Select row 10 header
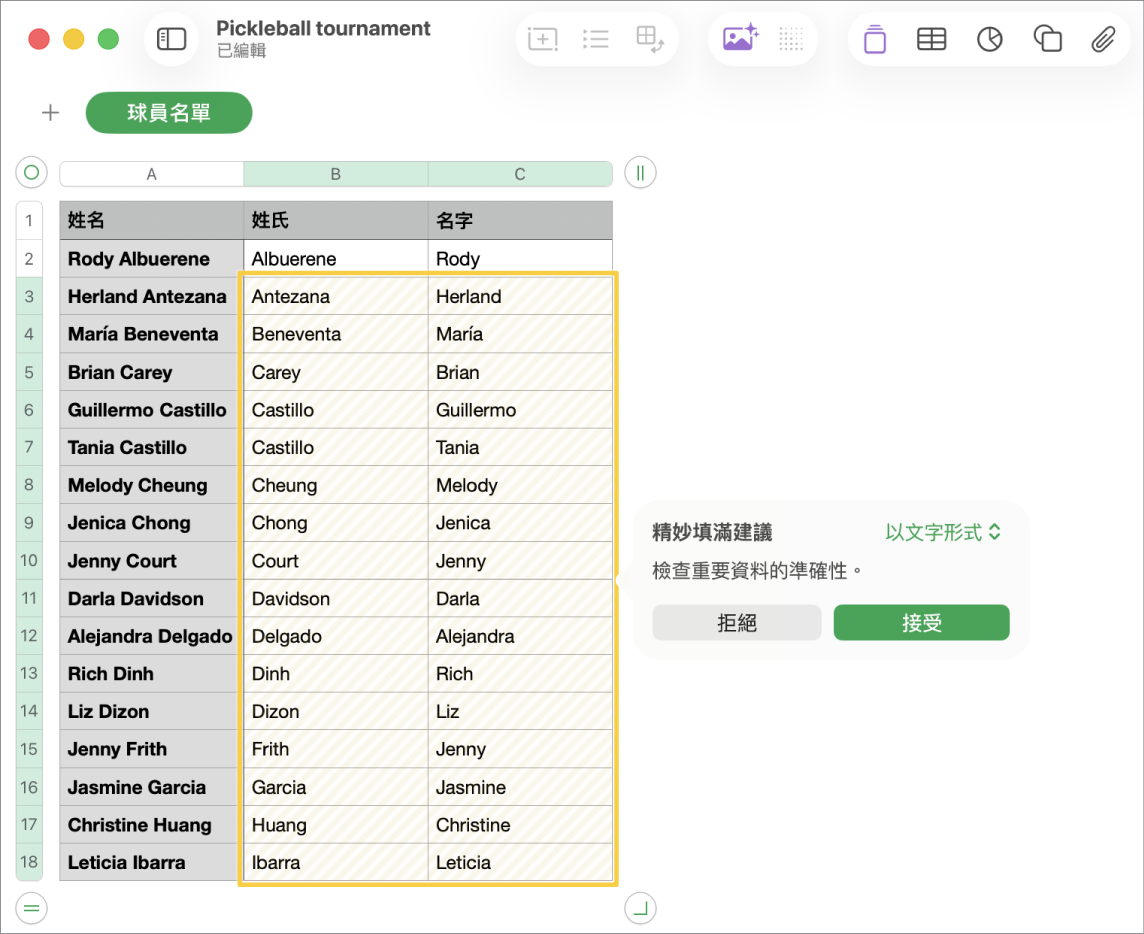Viewport: 1144px width, 934px height. coord(29,560)
